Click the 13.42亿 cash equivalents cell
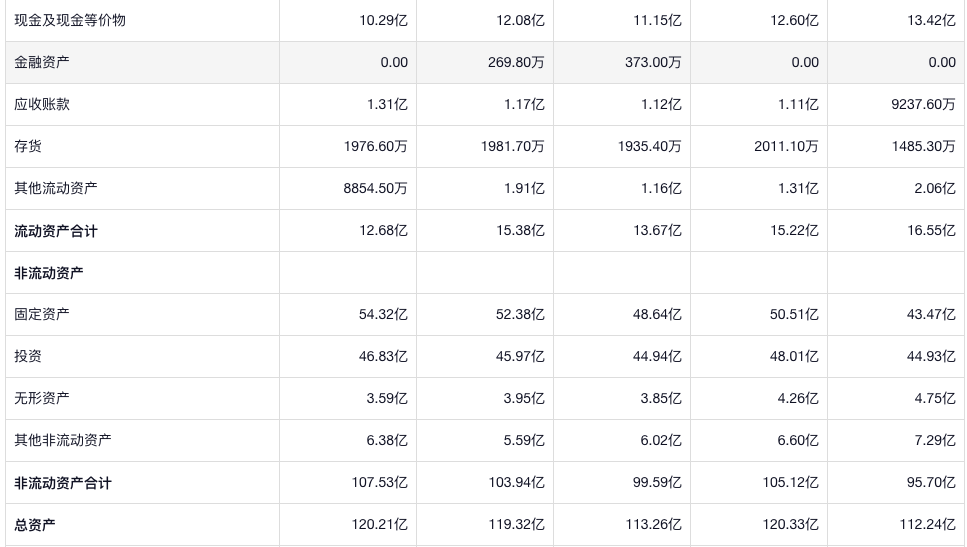Image resolution: width=967 pixels, height=547 pixels. click(x=931, y=20)
